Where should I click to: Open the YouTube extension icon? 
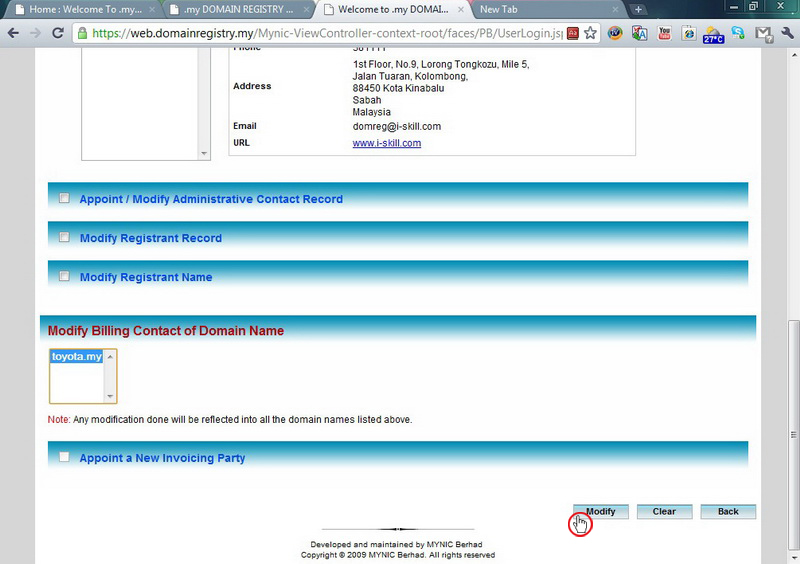pos(664,34)
